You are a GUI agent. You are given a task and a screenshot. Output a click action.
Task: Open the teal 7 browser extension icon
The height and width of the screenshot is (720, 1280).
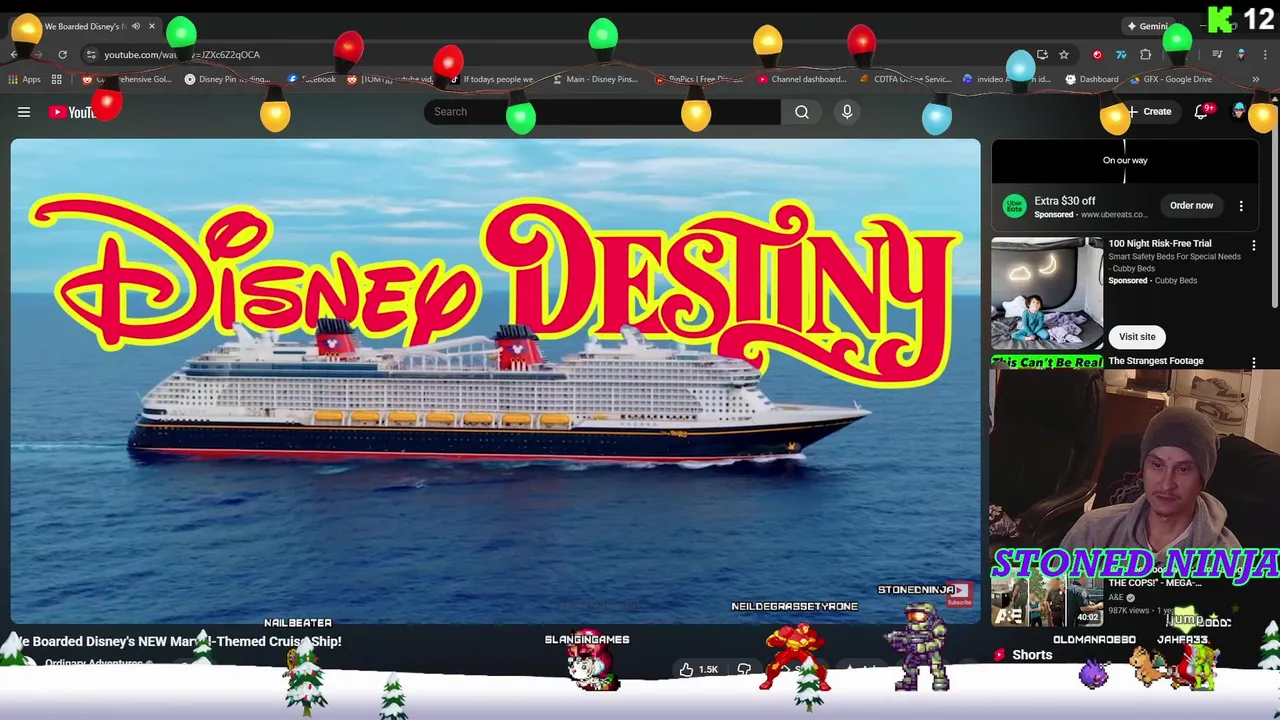[x=1121, y=55]
